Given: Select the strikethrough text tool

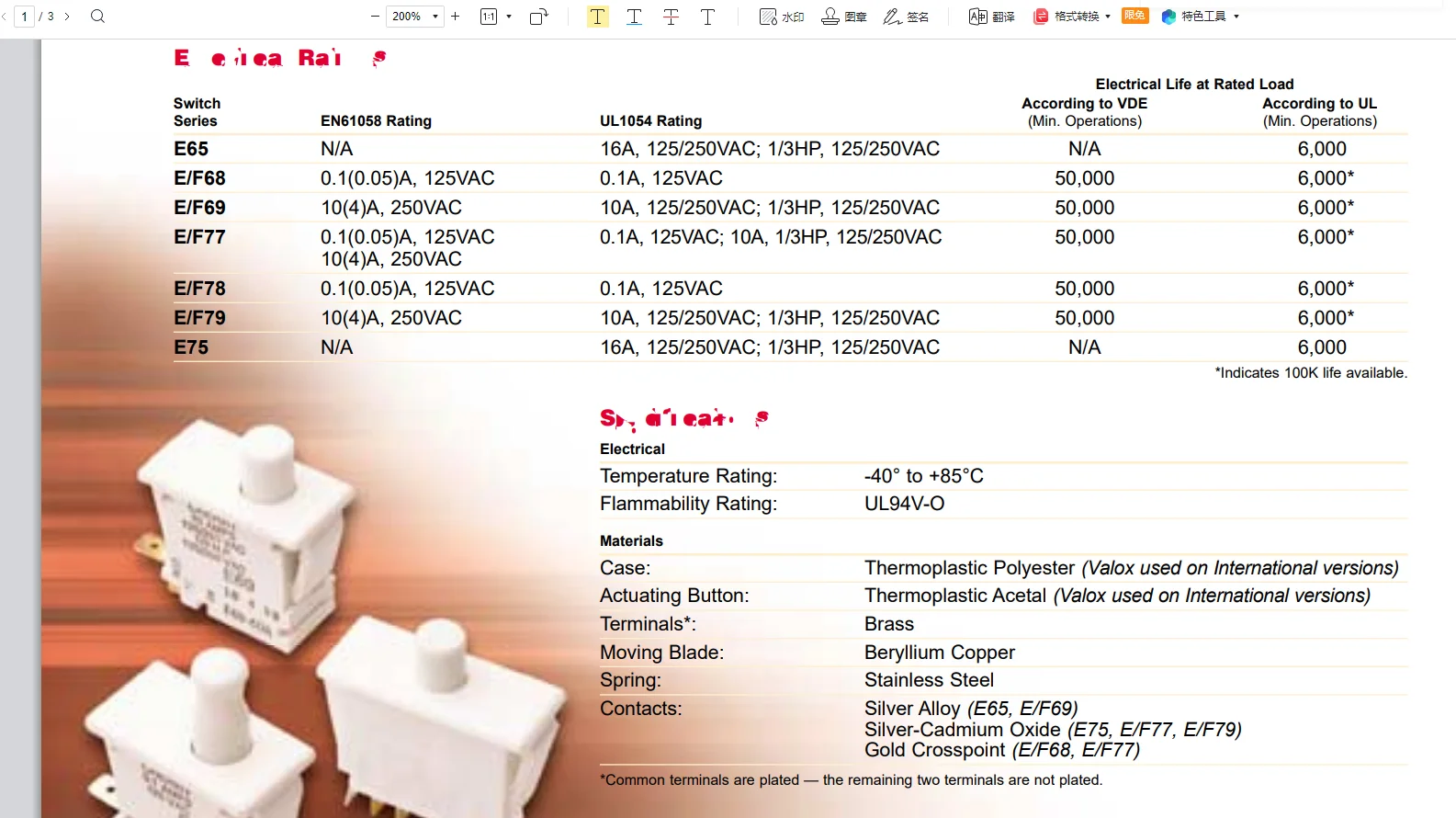Looking at the screenshot, I should pos(672,17).
